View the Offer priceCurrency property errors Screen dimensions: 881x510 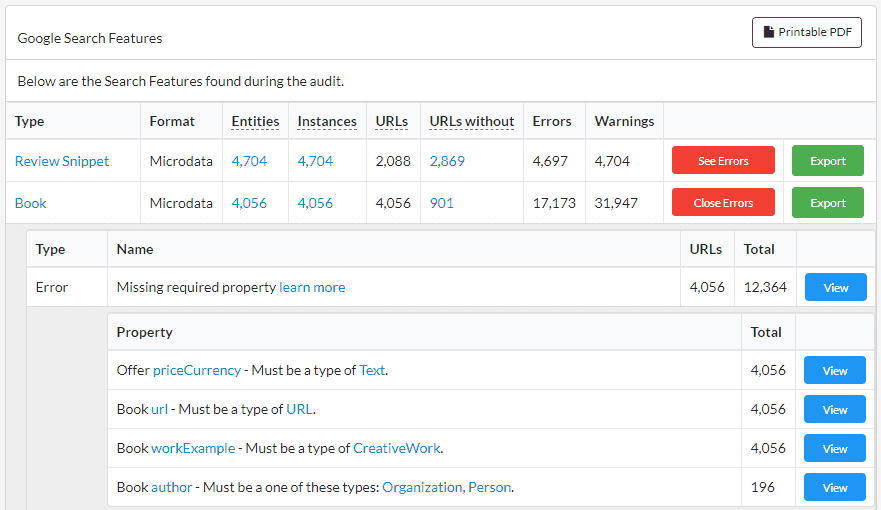pos(834,370)
